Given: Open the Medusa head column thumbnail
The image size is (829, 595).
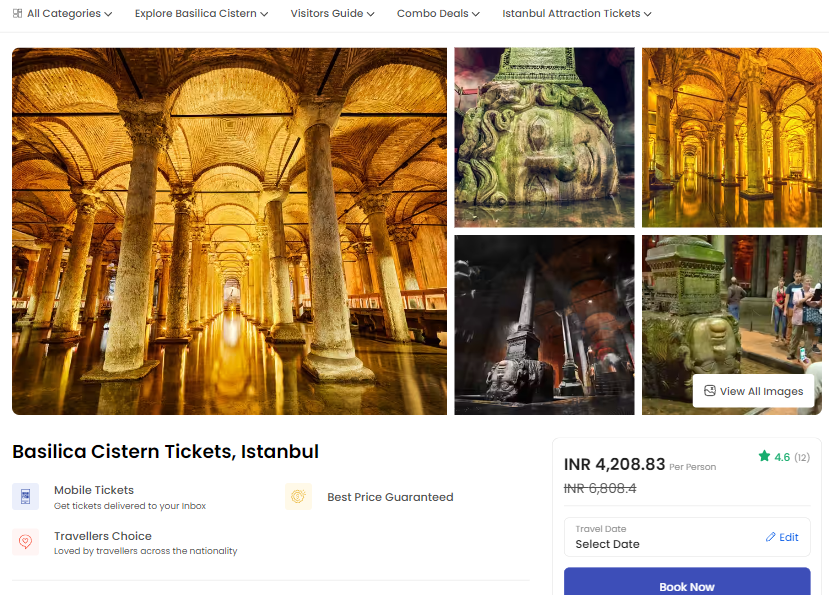Looking at the screenshot, I should (543, 137).
